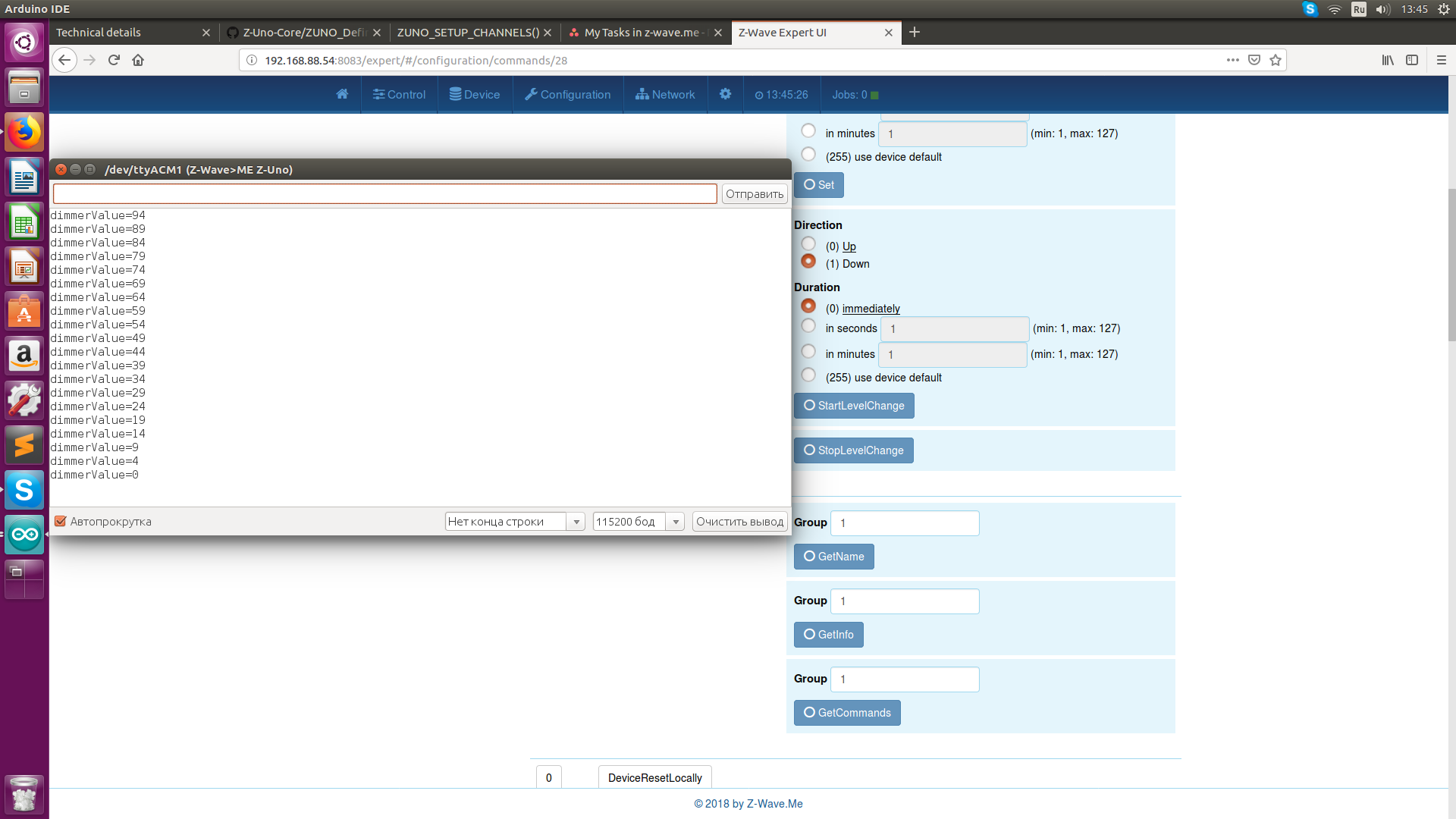Click the Z-Wave home icon
This screenshot has height=819, width=1456.
pyautogui.click(x=342, y=94)
